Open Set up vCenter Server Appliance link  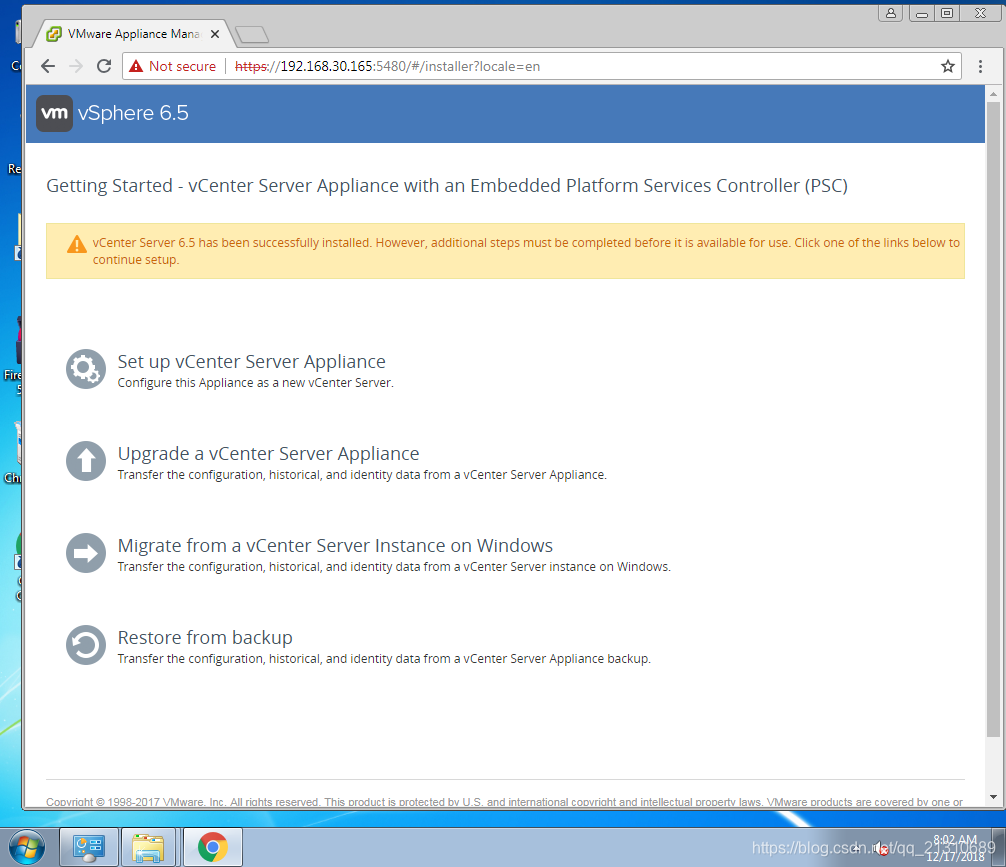[x=252, y=361]
